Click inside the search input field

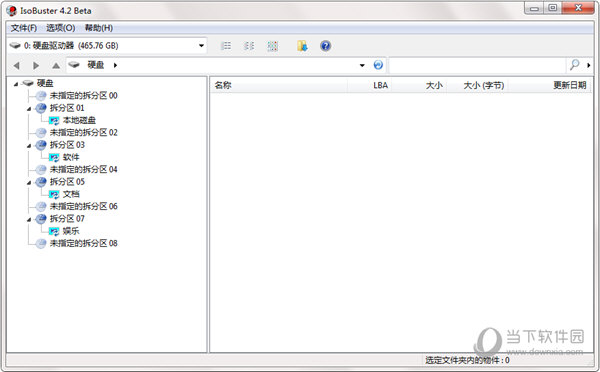[477, 65]
